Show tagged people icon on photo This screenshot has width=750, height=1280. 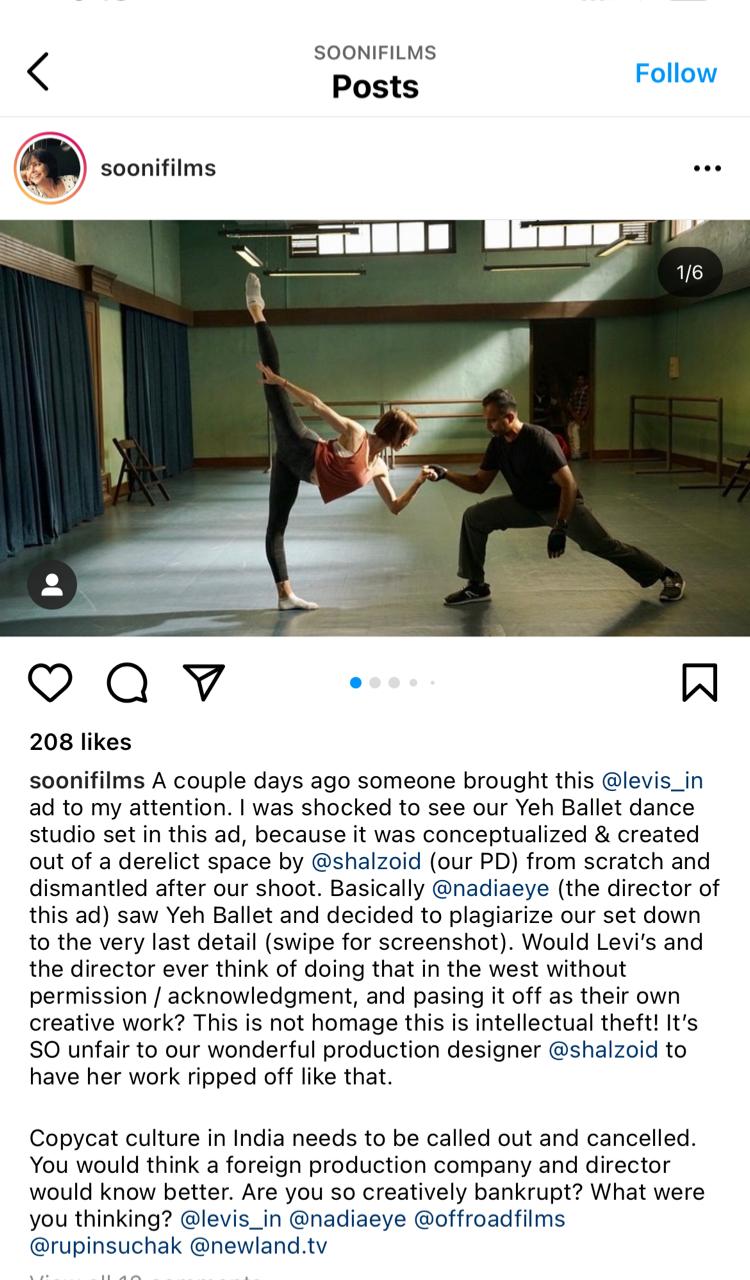tap(52, 585)
